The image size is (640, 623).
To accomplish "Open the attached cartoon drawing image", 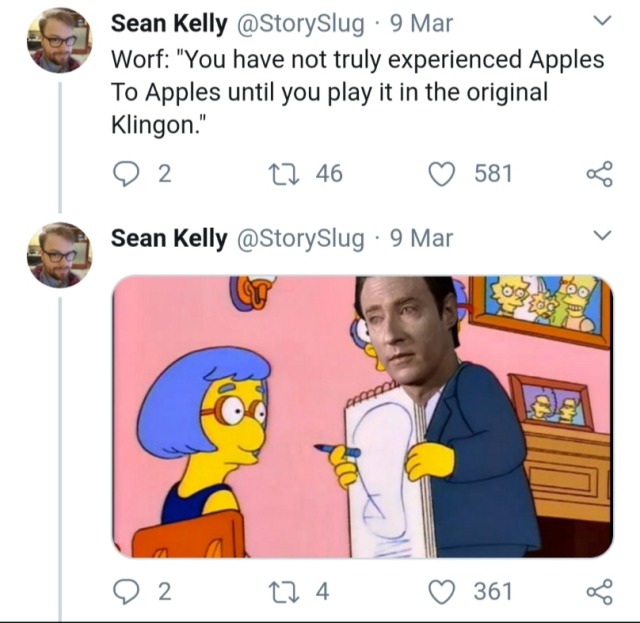I will [361, 416].
